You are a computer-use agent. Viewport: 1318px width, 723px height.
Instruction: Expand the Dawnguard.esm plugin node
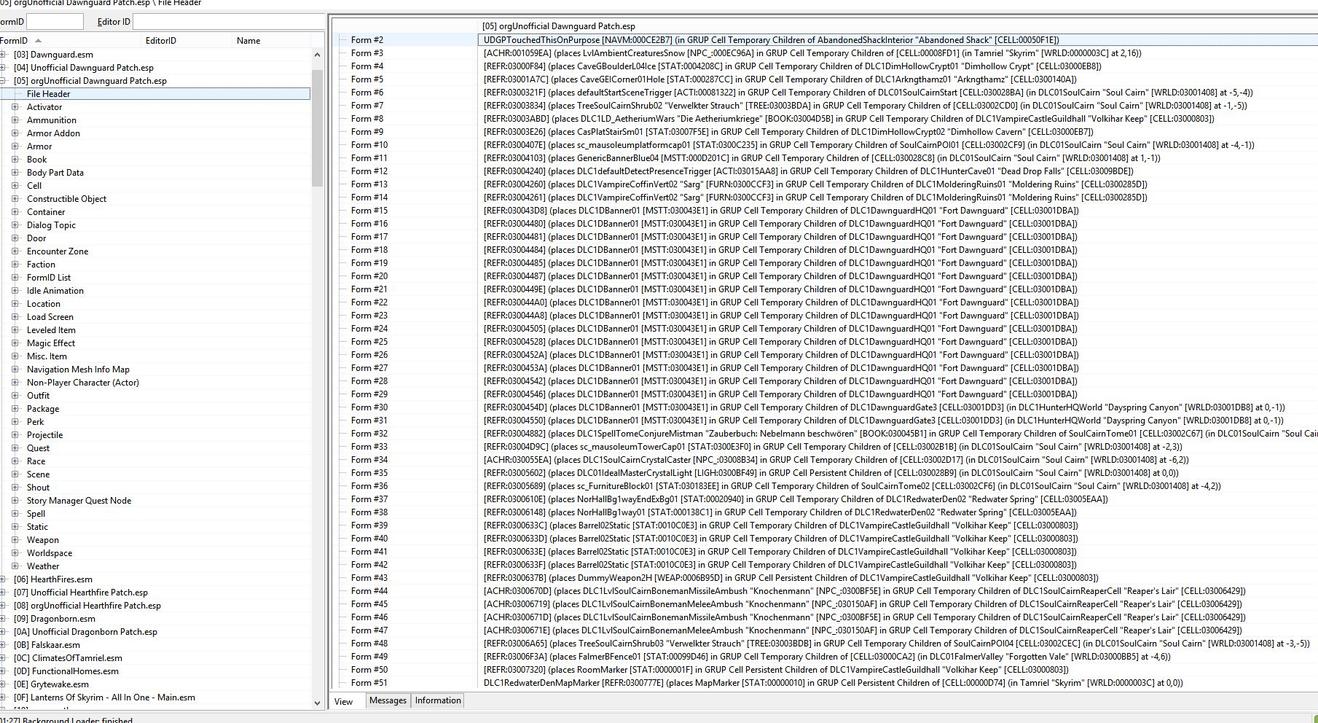coord(3,54)
